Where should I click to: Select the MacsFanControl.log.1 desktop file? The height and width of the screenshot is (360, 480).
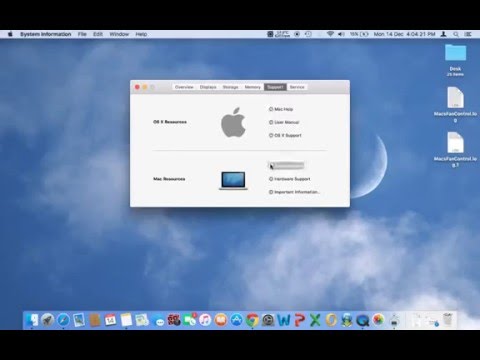(x=455, y=149)
